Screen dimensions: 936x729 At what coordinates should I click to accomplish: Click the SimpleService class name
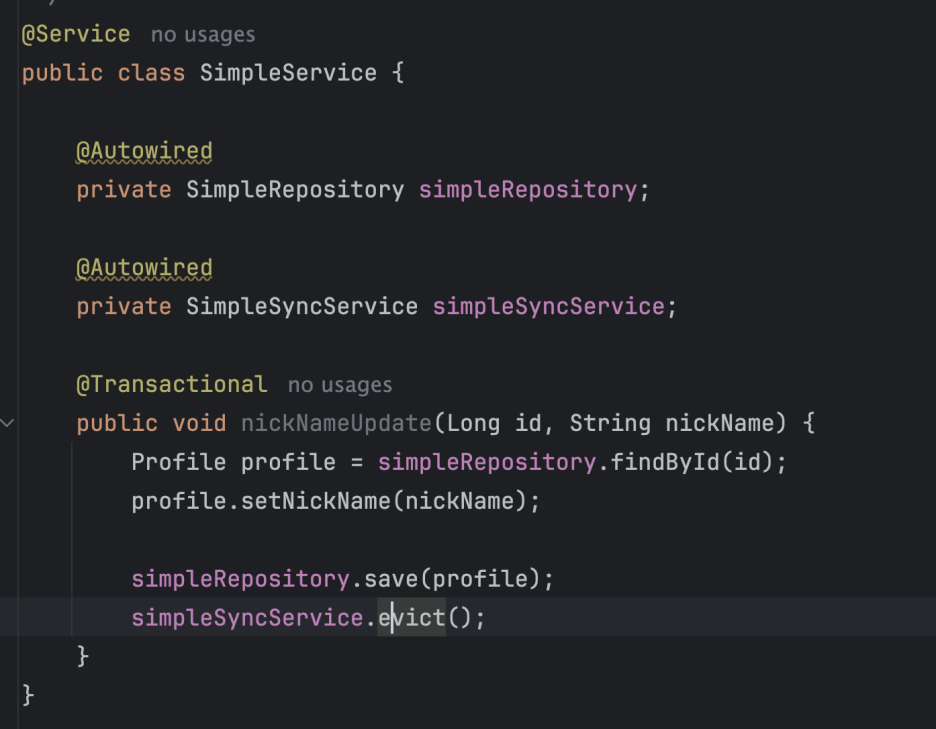point(288,73)
